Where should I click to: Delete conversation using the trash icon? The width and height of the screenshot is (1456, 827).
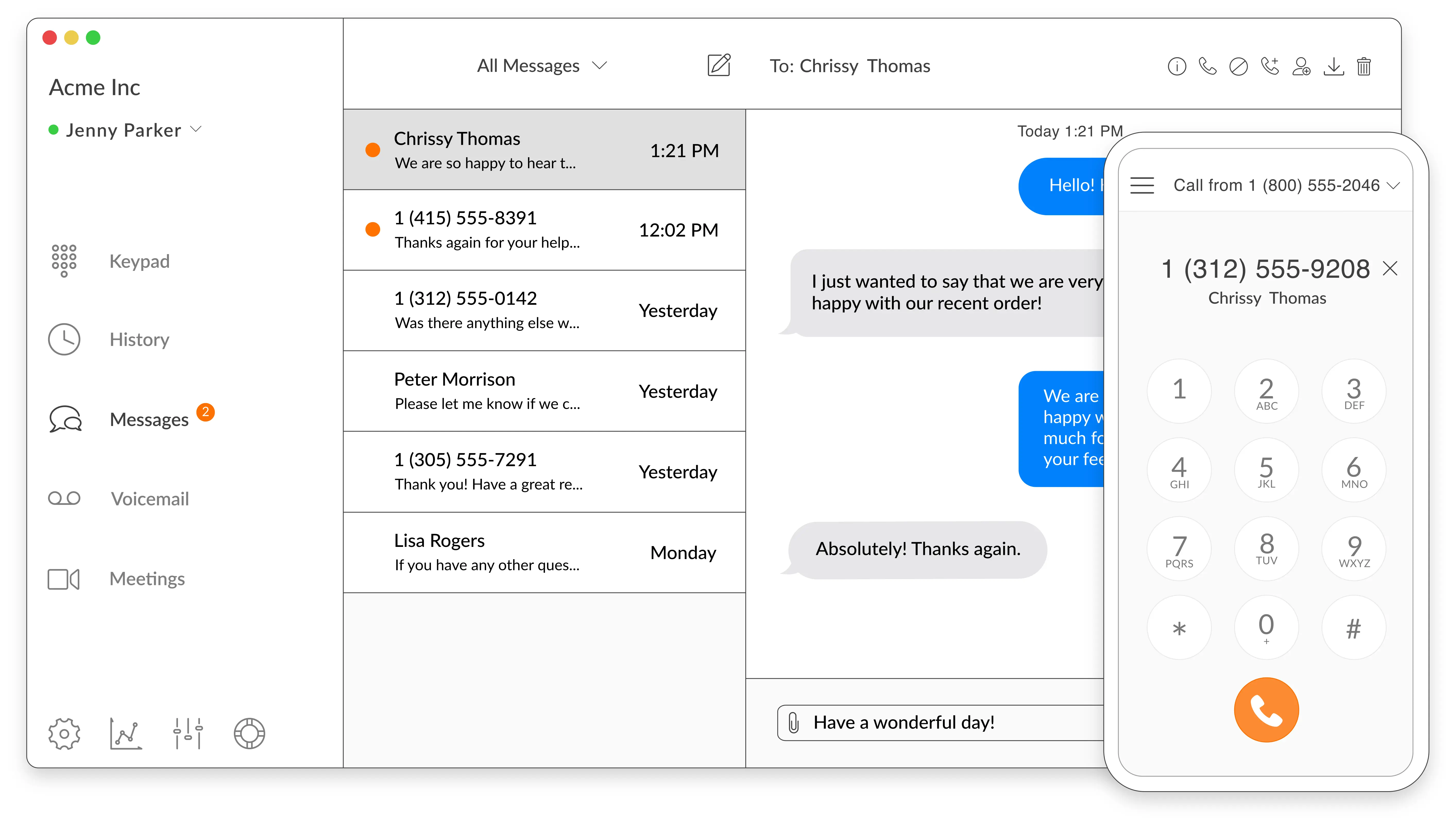(1364, 66)
